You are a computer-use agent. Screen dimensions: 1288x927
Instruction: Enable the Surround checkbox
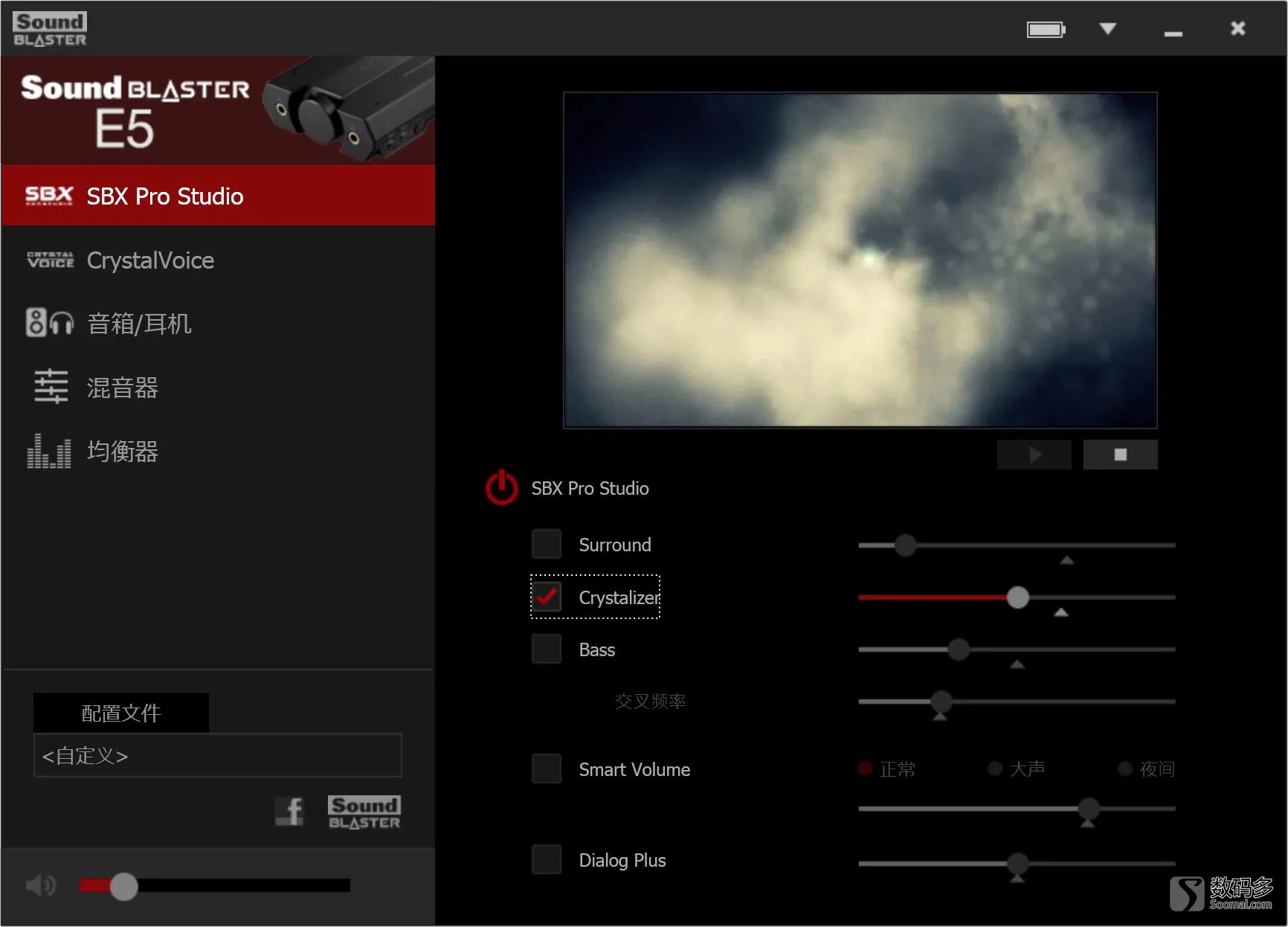click(547, 544)
